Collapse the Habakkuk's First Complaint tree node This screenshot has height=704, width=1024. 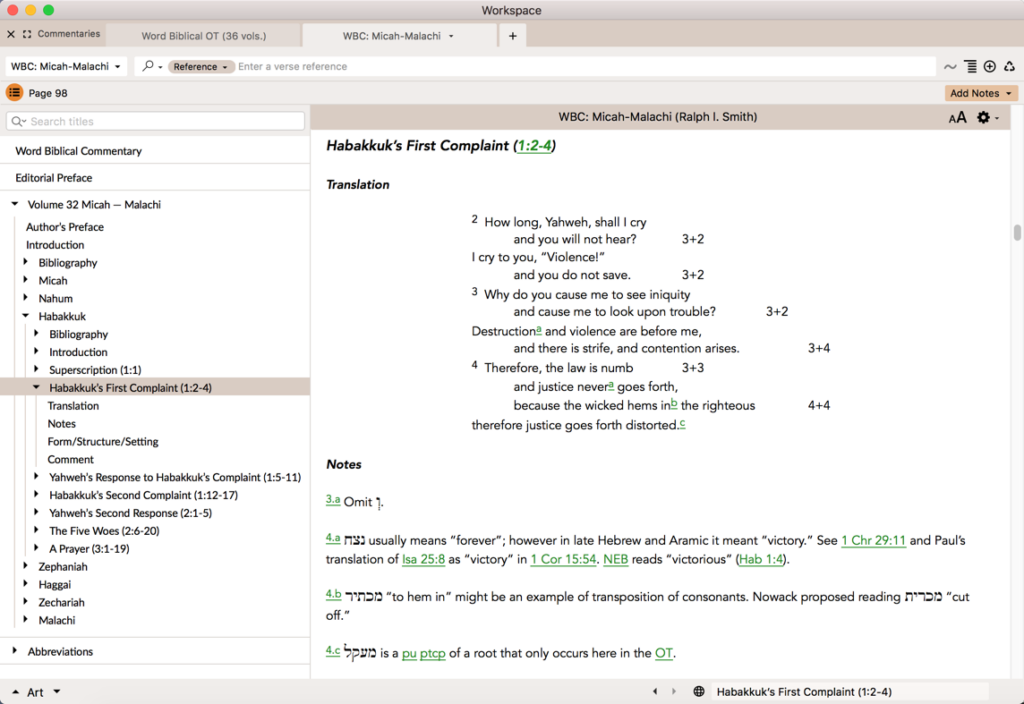coord(36,388)
